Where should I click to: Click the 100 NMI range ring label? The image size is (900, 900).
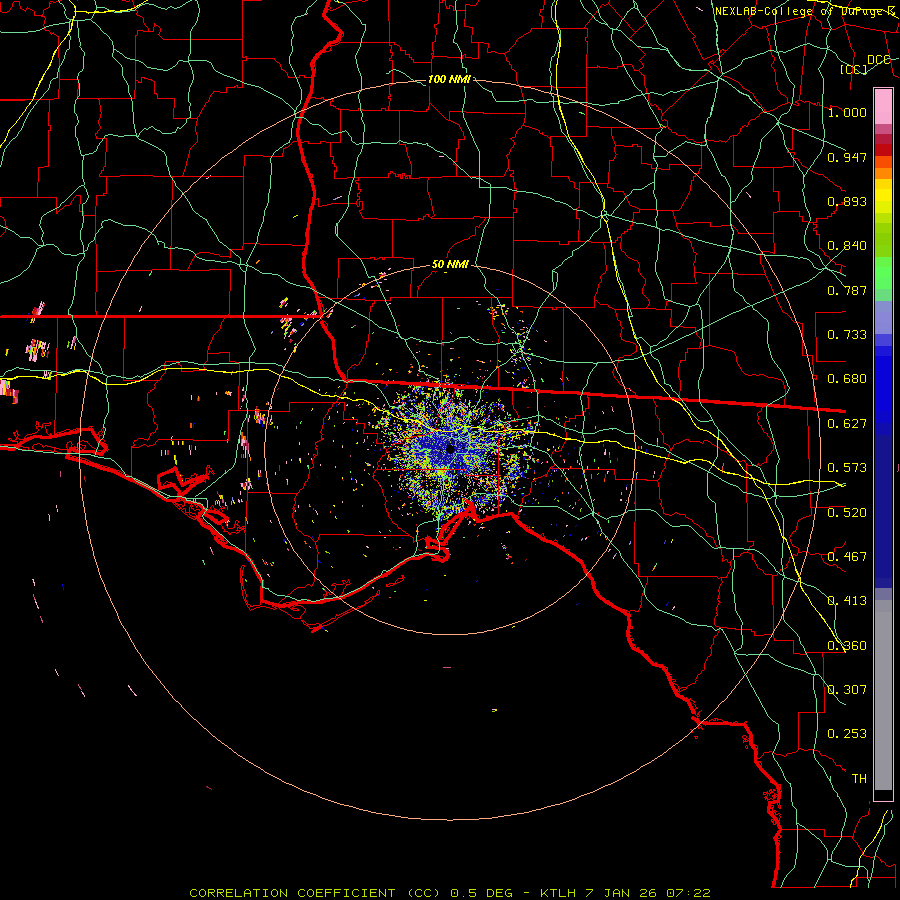coord(449,79)
